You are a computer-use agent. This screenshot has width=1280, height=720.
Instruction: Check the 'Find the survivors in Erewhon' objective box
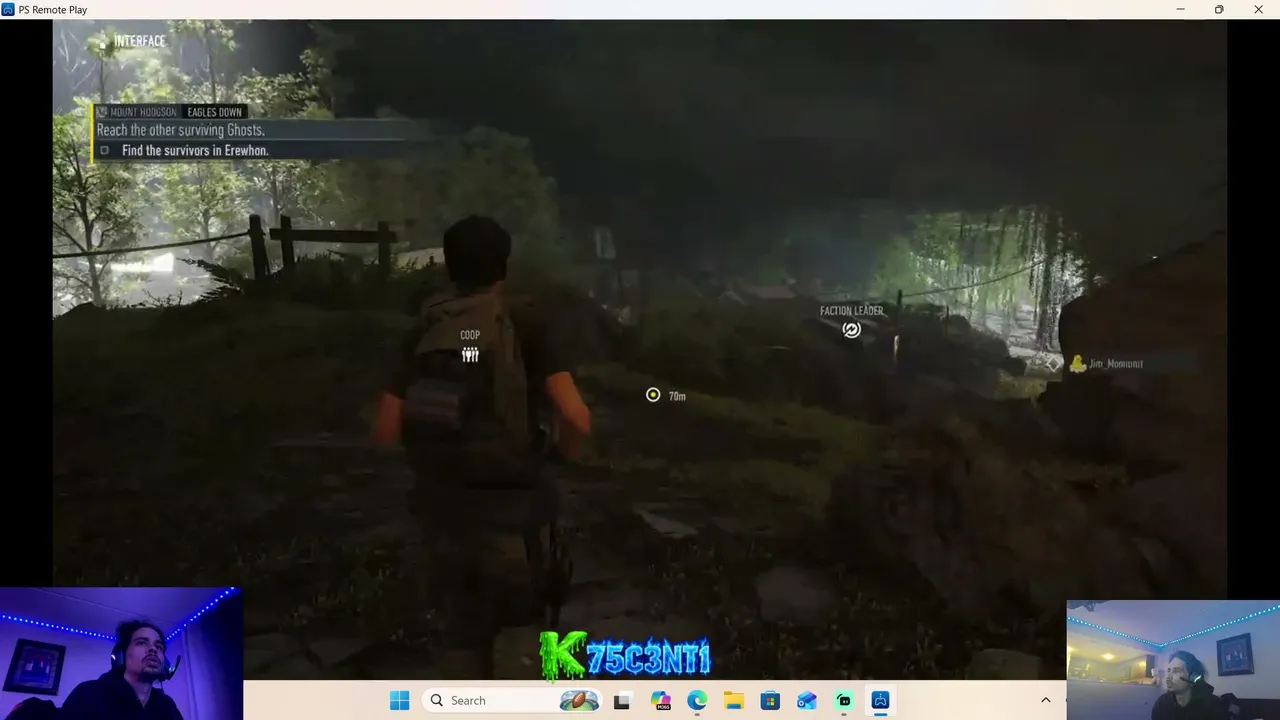click(104, 151)
